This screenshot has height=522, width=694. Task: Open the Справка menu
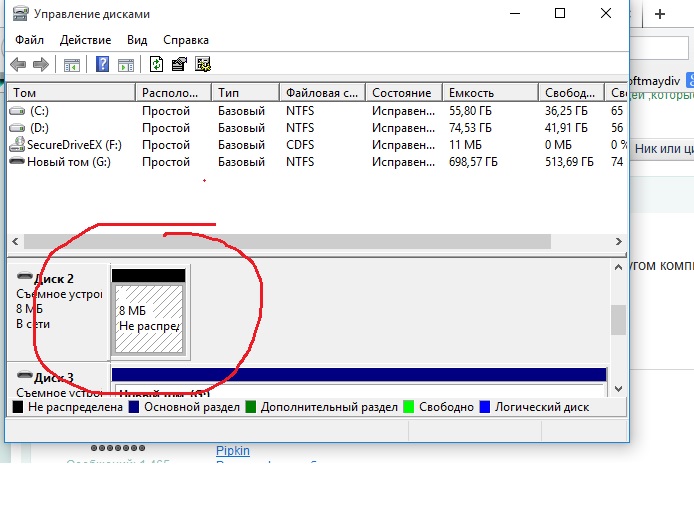click(x=186, y=40)
